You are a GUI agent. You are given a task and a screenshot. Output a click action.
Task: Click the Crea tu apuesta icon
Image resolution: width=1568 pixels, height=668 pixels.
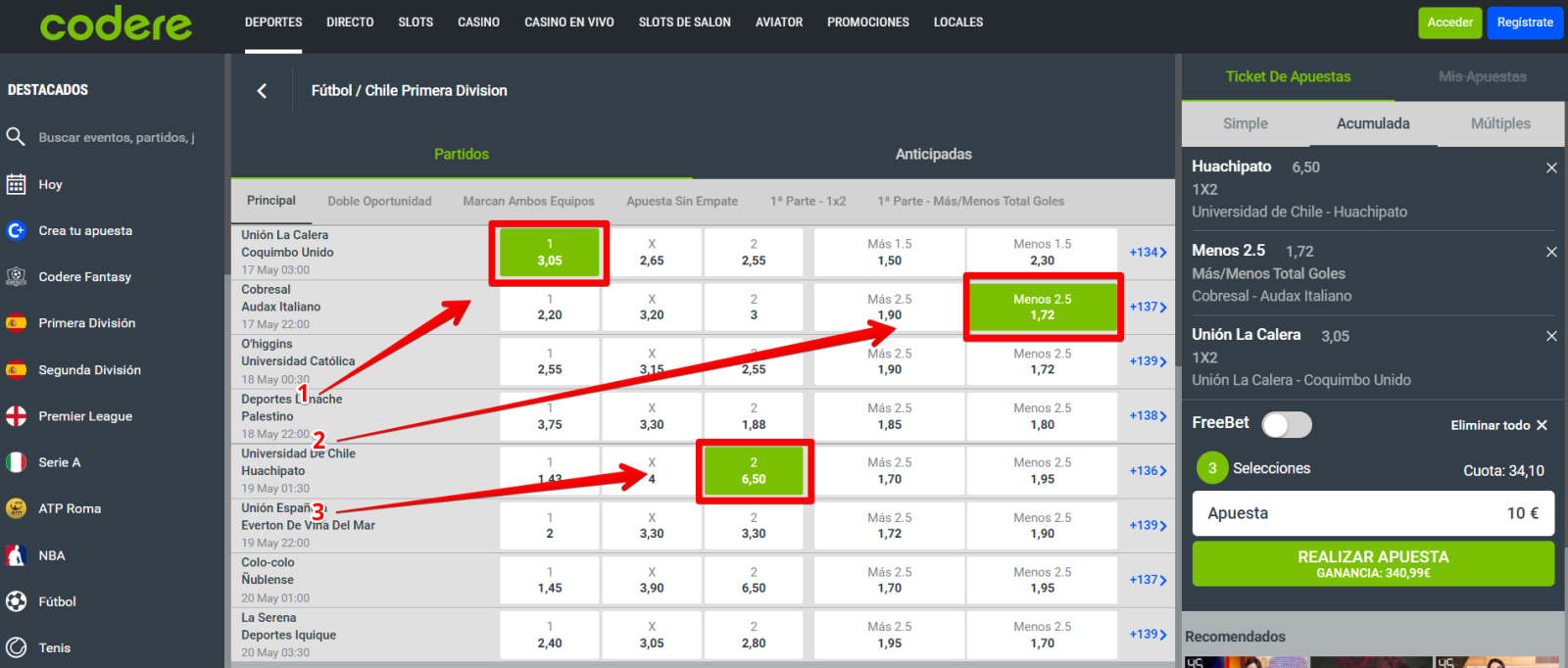(x=16, y=230)
